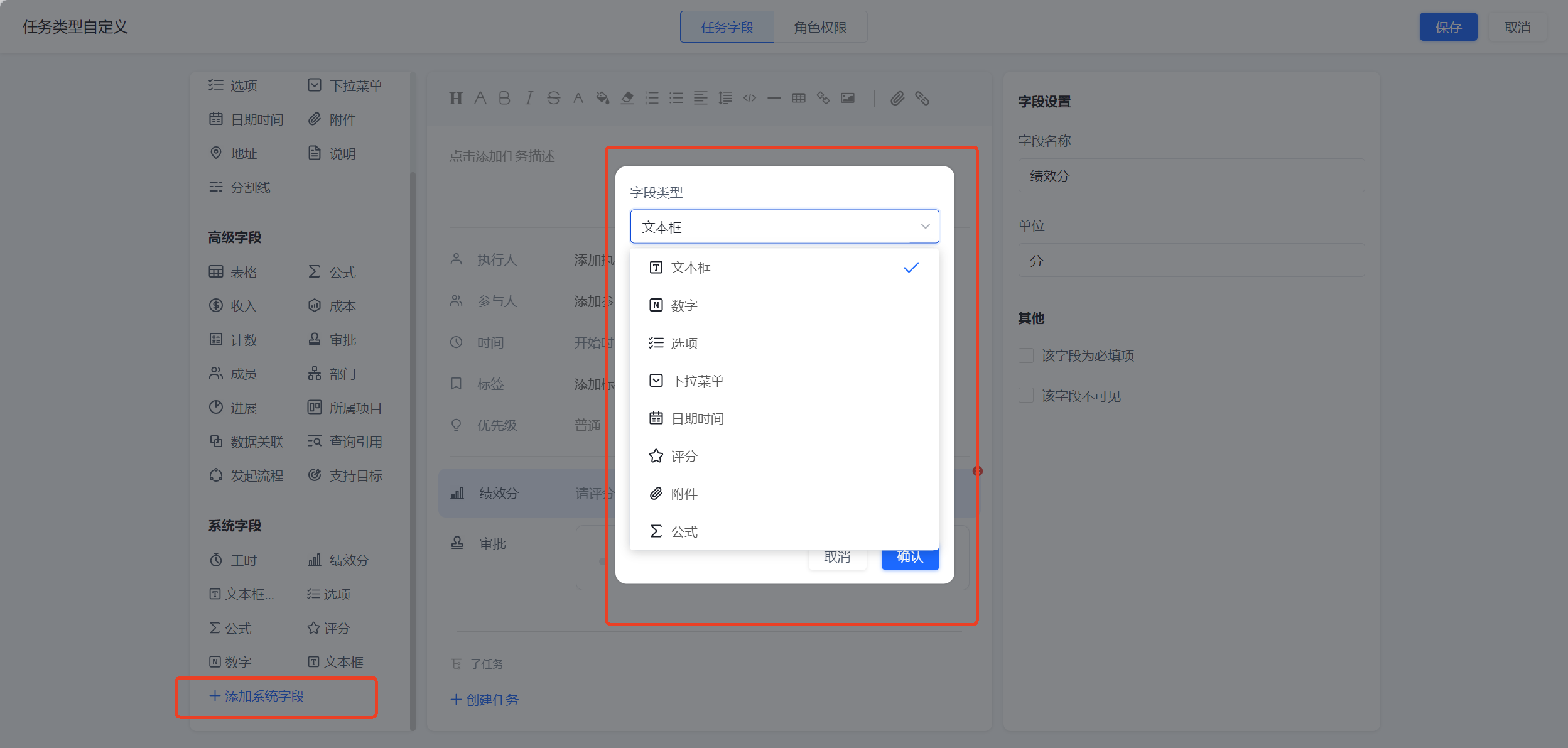The height and width of the screenshot is (748, 1568).
Task: Toggle bold B formatting icon
Action: (504, 98)
